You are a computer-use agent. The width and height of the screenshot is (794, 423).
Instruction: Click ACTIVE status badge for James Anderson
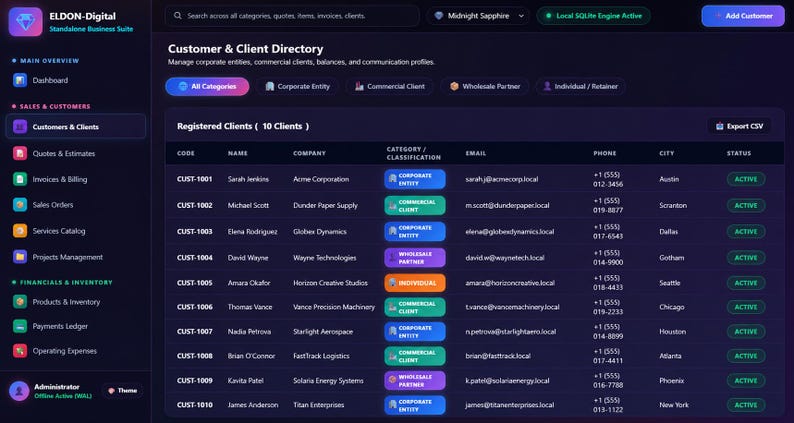coord(746,405)
